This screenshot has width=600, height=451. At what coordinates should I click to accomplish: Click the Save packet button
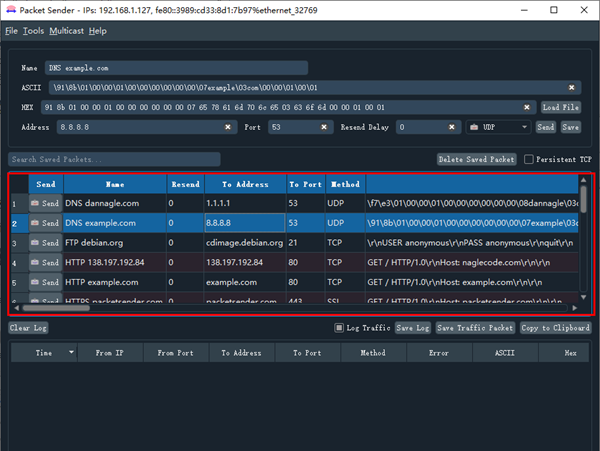571,127
